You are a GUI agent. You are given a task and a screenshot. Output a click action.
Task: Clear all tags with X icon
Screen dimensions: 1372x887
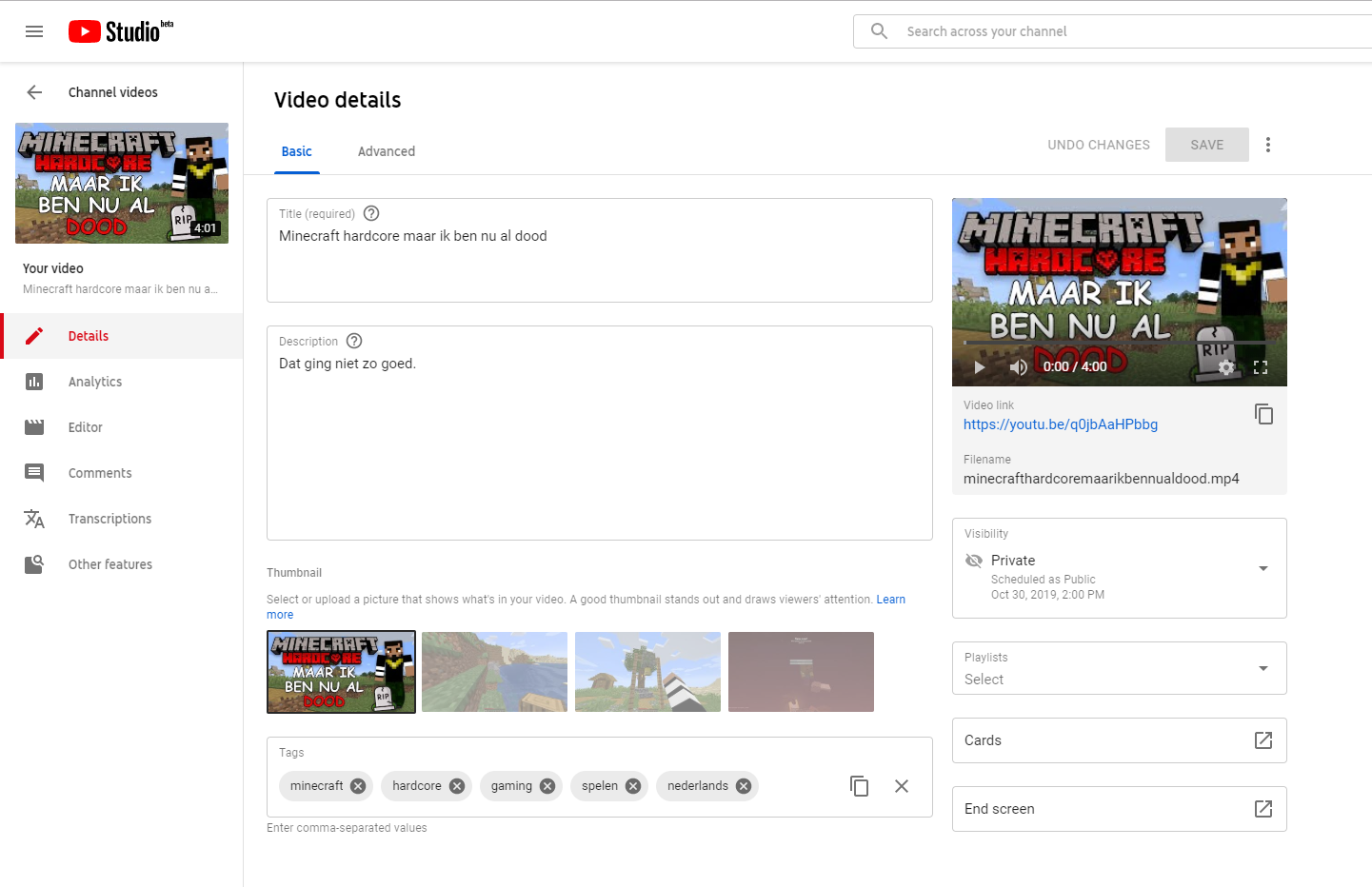pos(902,786)
